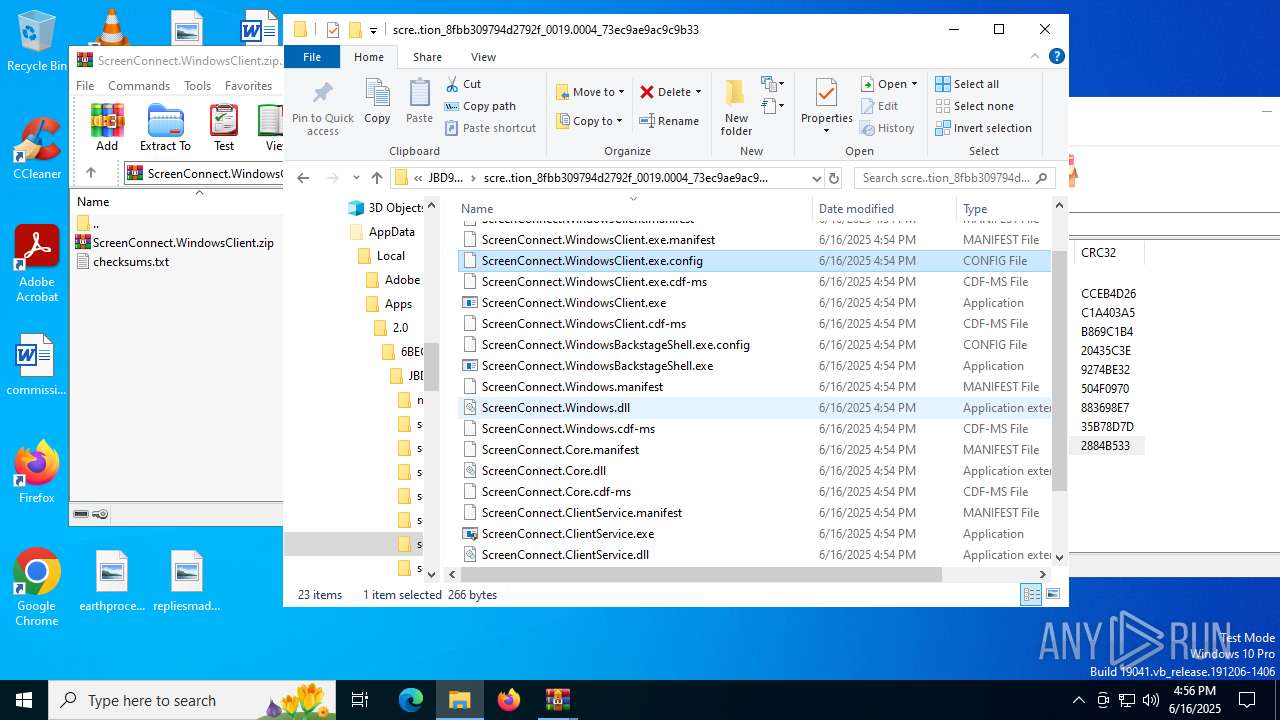Click Copy path in Clipboard group
Image resolution: width=1280 pixels, height=720 pixels.
[480, 106]
